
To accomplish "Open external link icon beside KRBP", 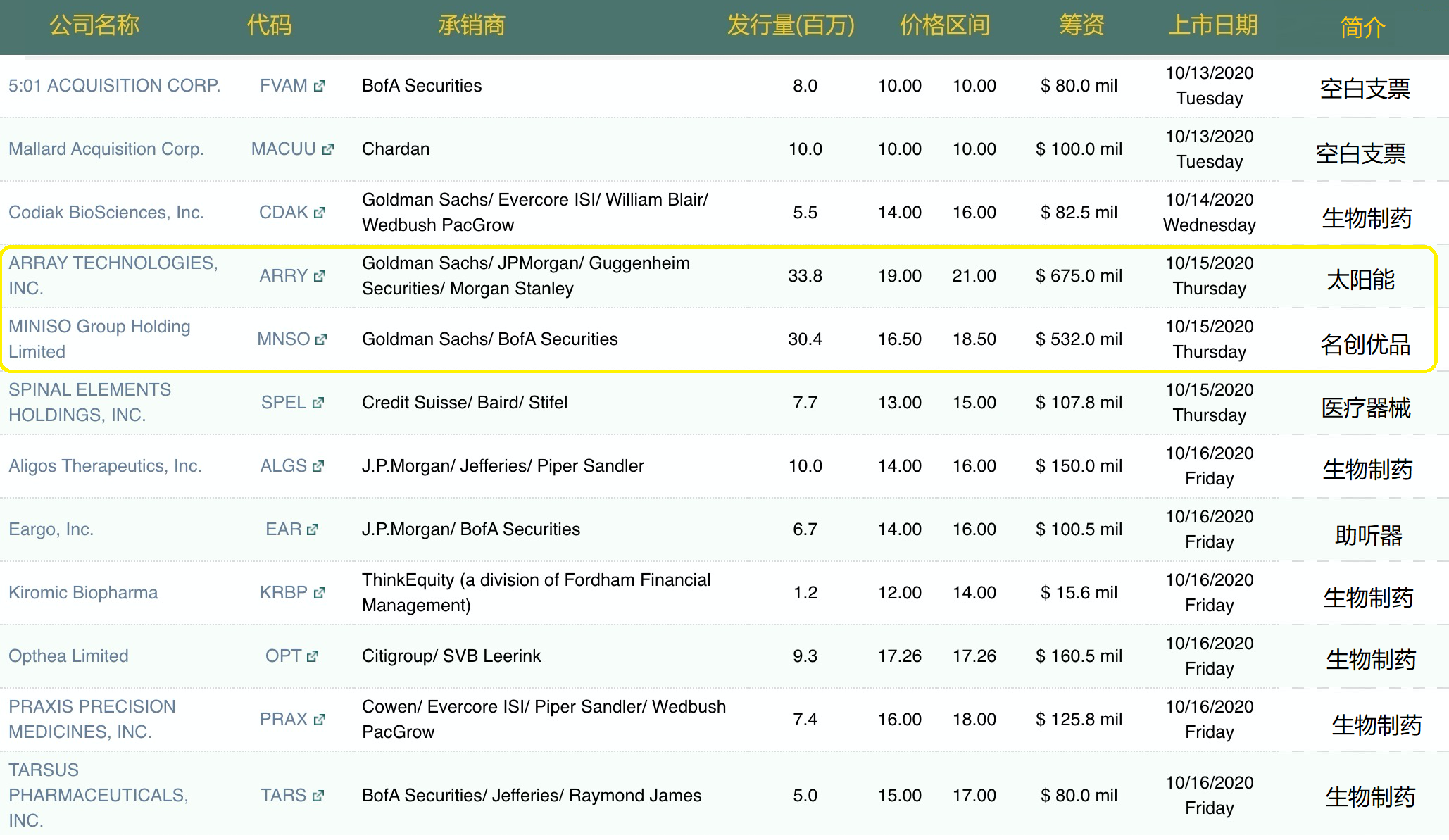I will pyautogui.click(x=320, y=593).
